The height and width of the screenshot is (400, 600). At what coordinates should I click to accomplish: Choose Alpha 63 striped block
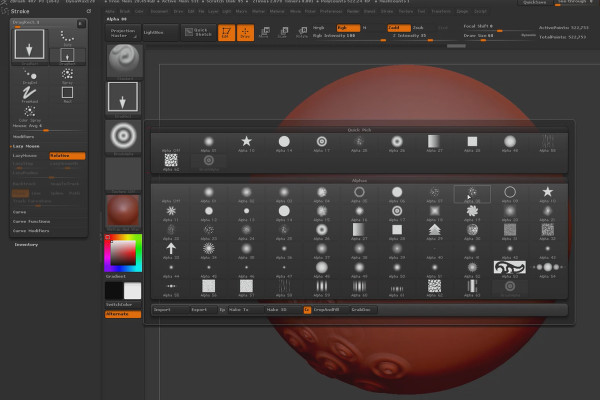[x=472, y=289]
